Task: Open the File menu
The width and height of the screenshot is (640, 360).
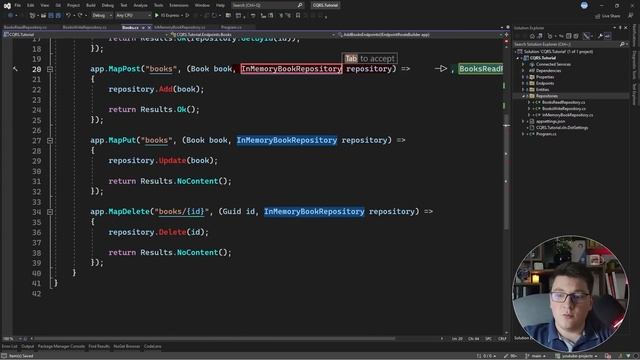Action: coord(18,5)
